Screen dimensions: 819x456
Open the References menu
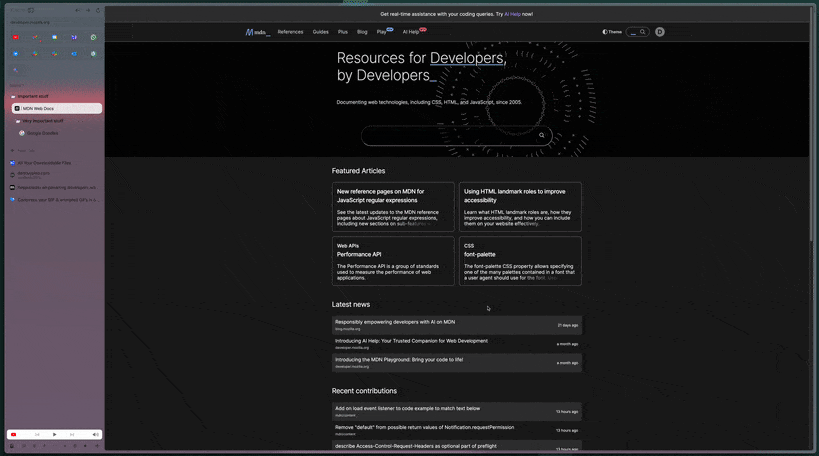[x=290, y=32]
